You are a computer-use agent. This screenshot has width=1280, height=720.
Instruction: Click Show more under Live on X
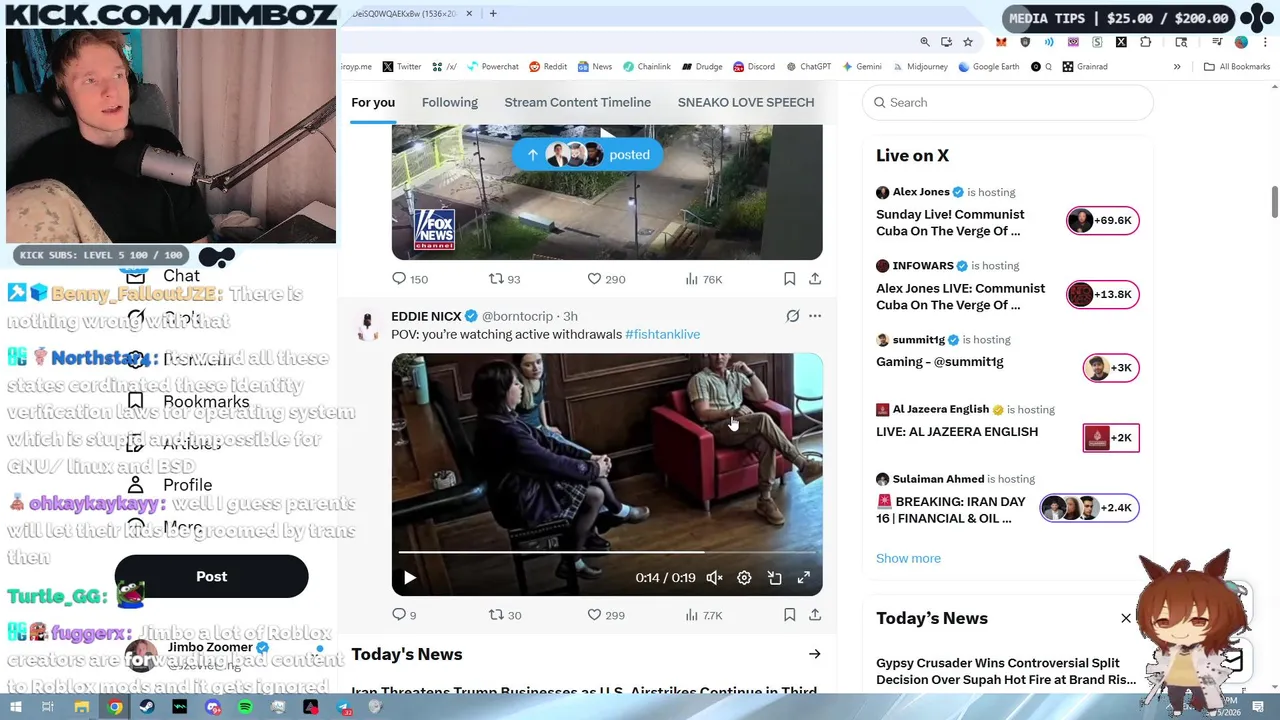(908, 558)
